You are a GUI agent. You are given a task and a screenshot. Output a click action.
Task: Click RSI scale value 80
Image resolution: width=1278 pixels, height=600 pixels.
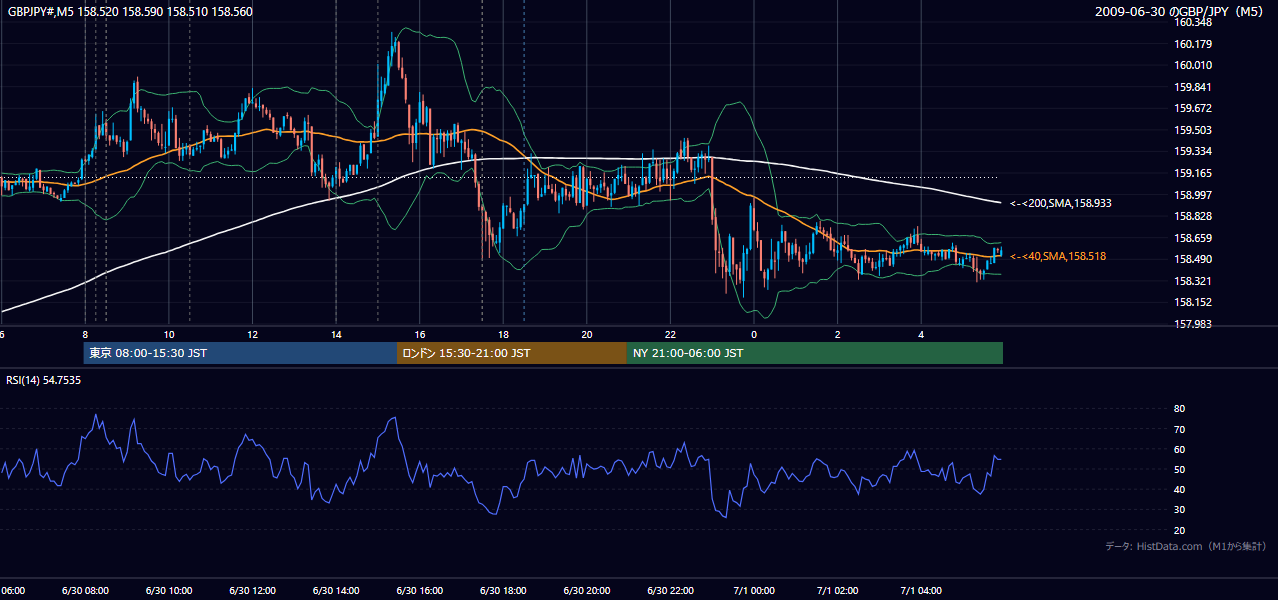point(1180,409)
